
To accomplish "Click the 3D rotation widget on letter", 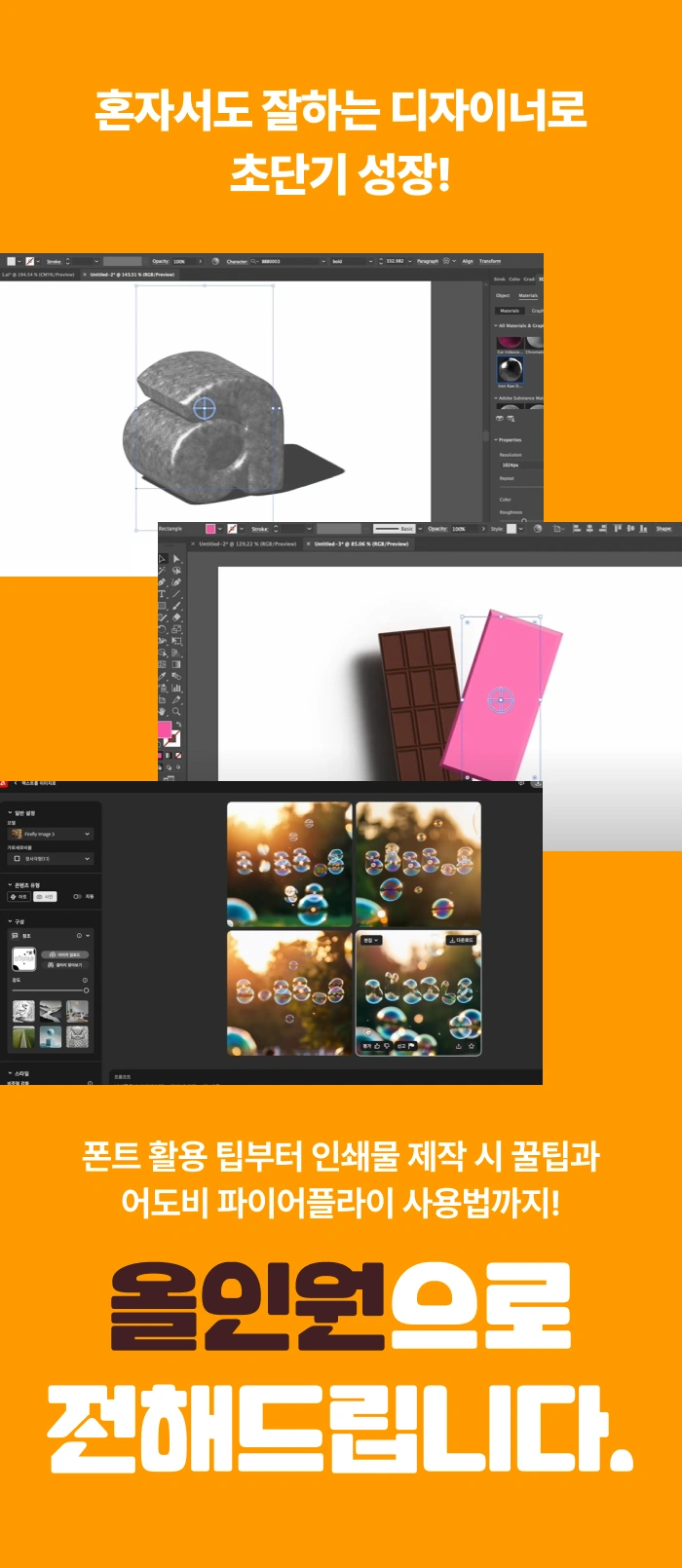I will pos(204,408).
